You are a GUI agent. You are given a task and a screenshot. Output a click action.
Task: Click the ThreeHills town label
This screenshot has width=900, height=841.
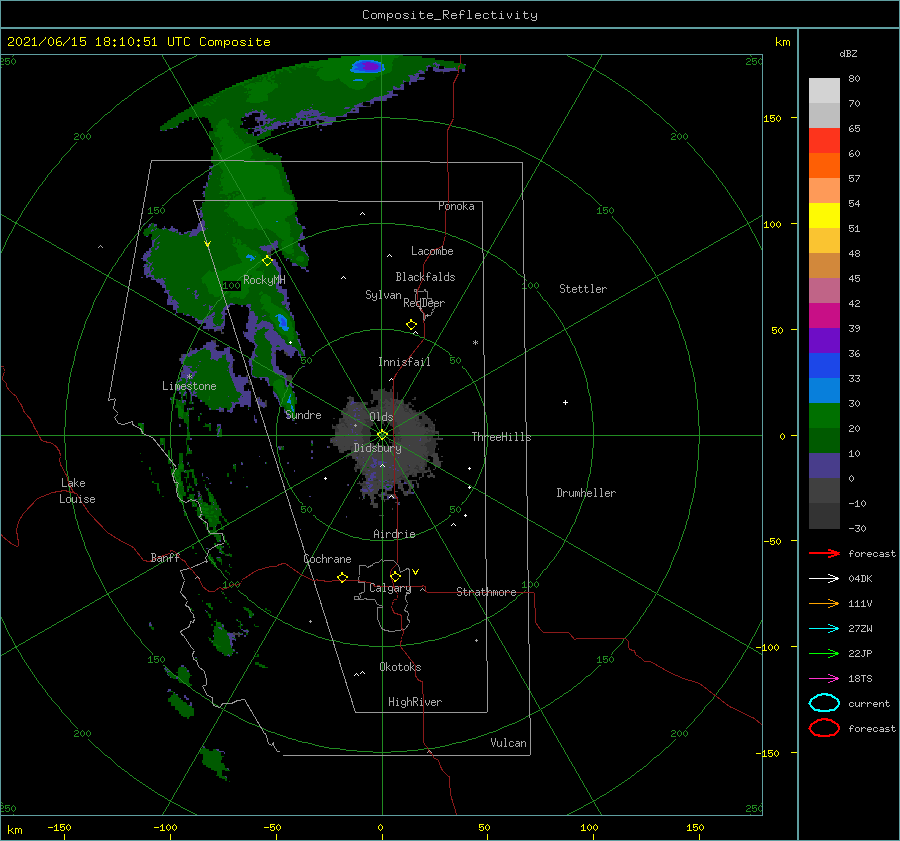click(501, 437)
